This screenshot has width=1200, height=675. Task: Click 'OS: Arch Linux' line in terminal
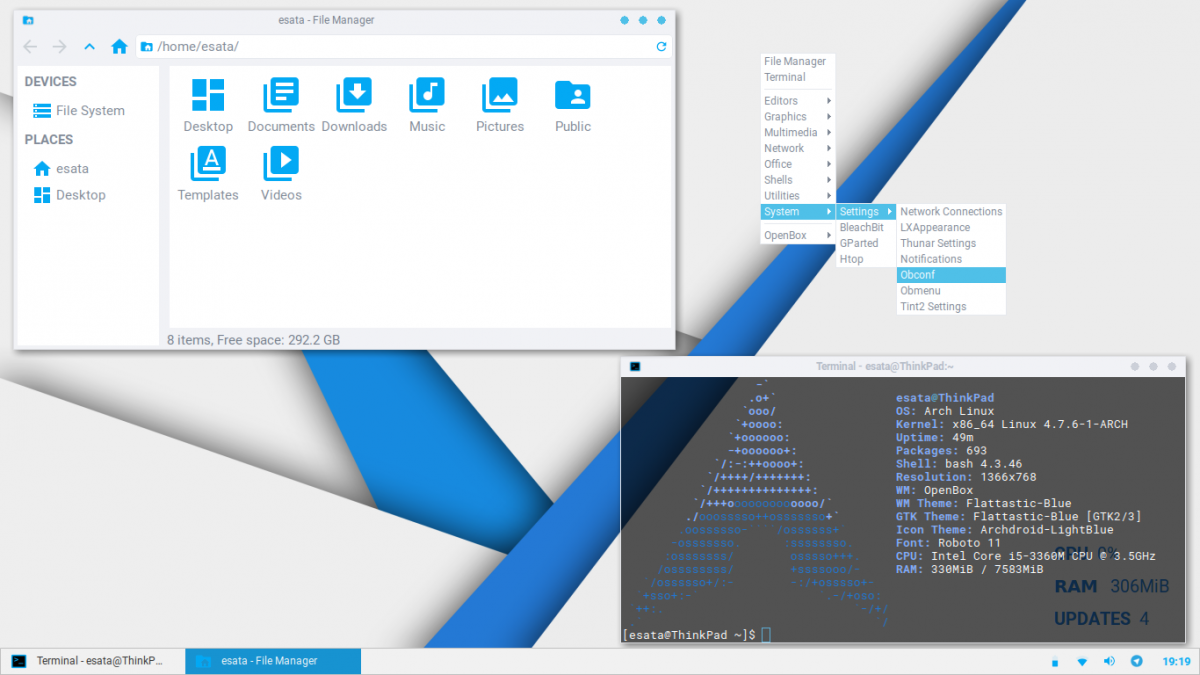point(945,411)
